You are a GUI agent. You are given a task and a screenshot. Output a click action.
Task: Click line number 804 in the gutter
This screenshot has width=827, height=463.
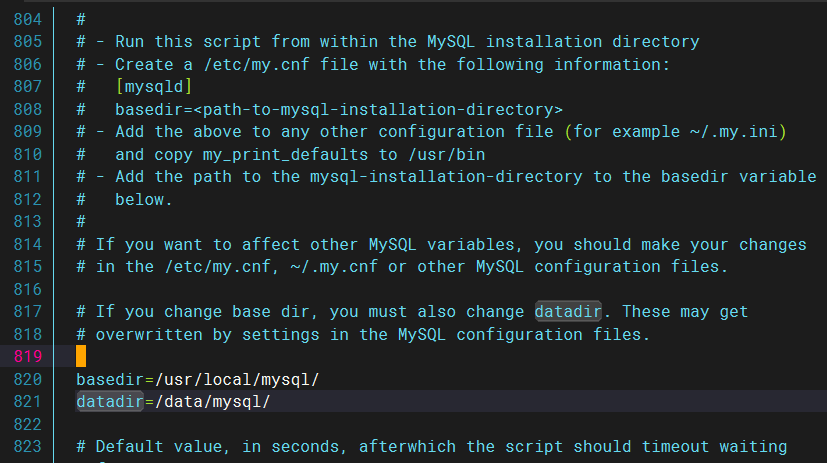[26, 19]
